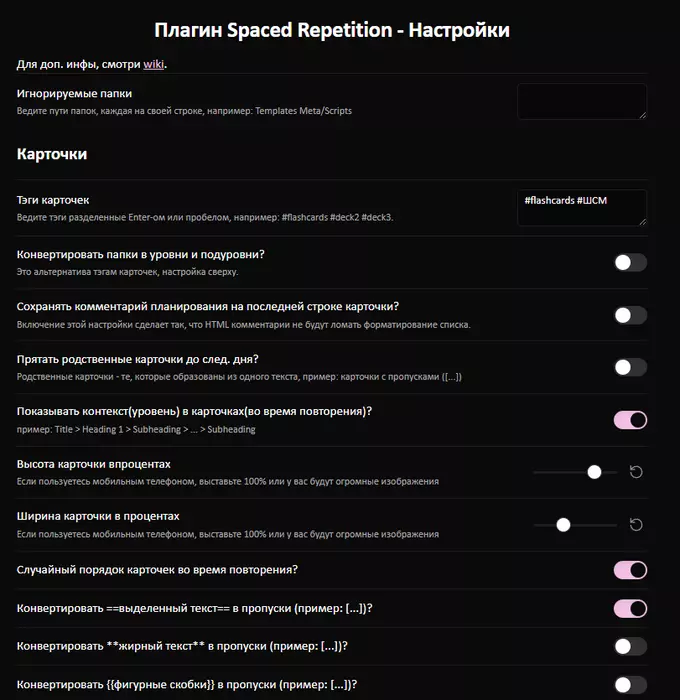Click the Карточки section heading
This screenshot has height=700, width=680.
click(x=52, y=154)
